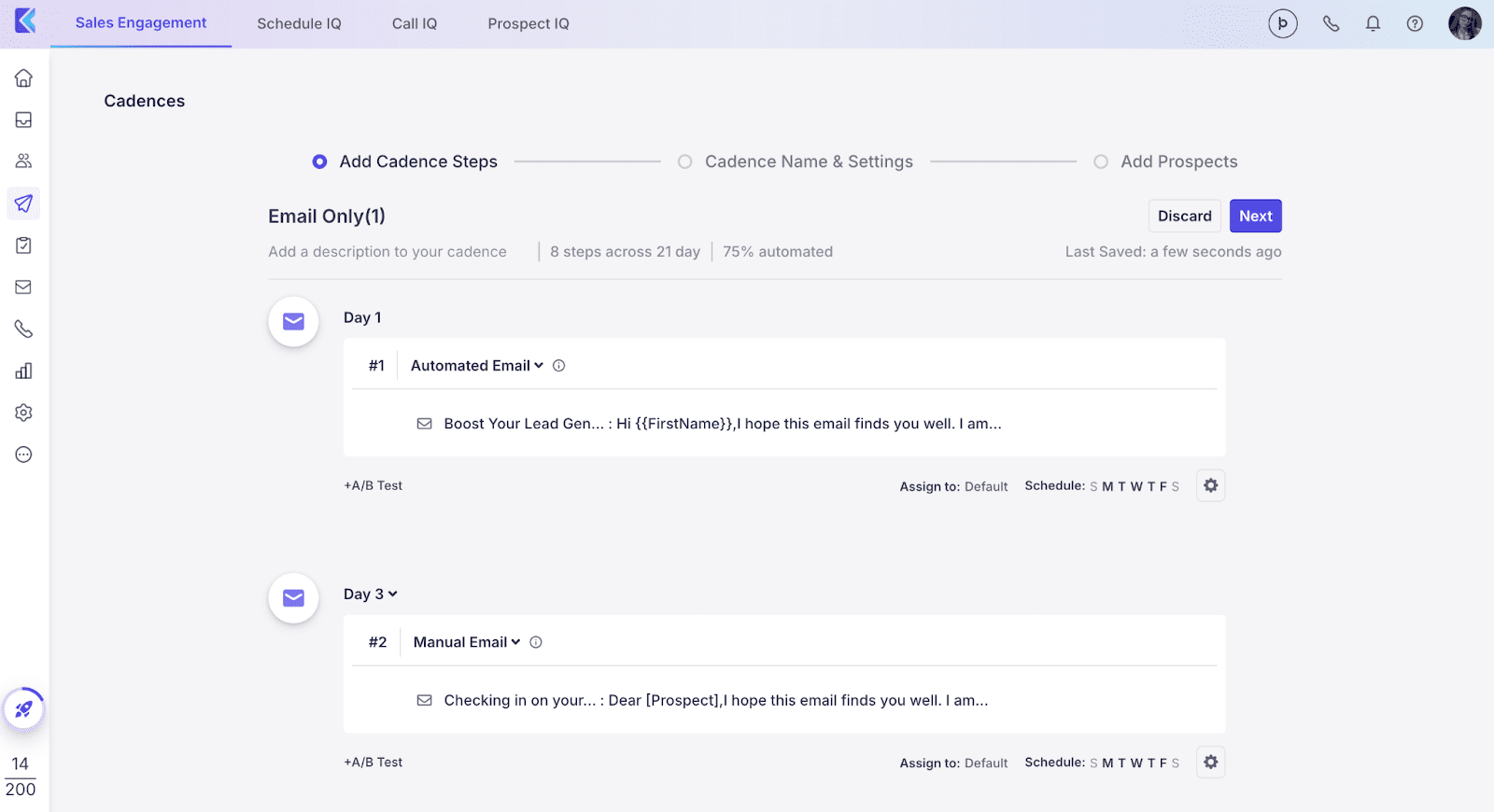
Task: Select the Add Prospects step
Action: point(1101,162)
